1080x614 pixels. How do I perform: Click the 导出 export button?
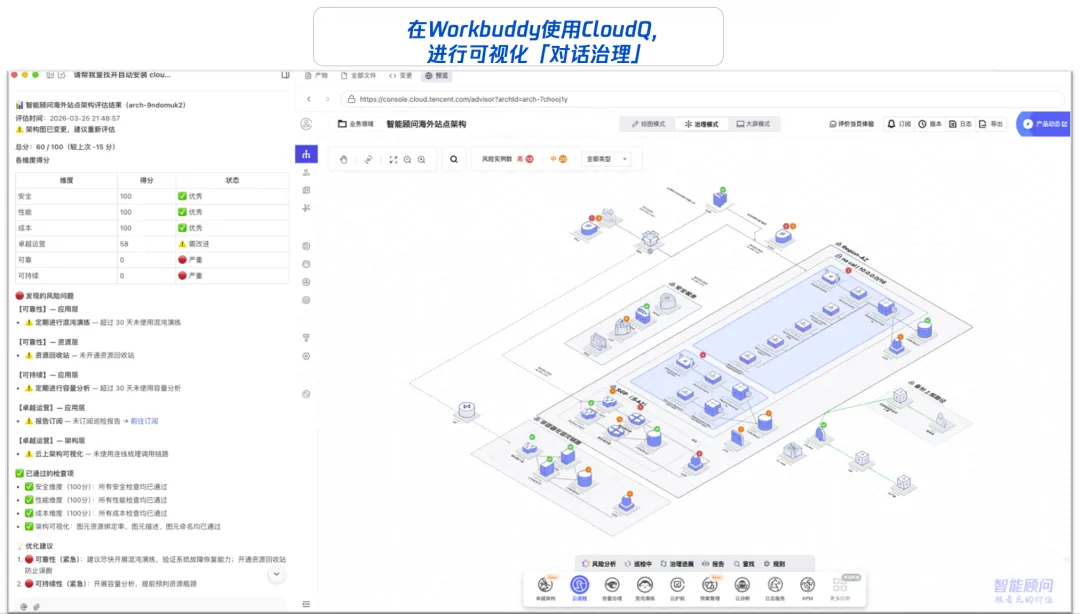(990, 124)
